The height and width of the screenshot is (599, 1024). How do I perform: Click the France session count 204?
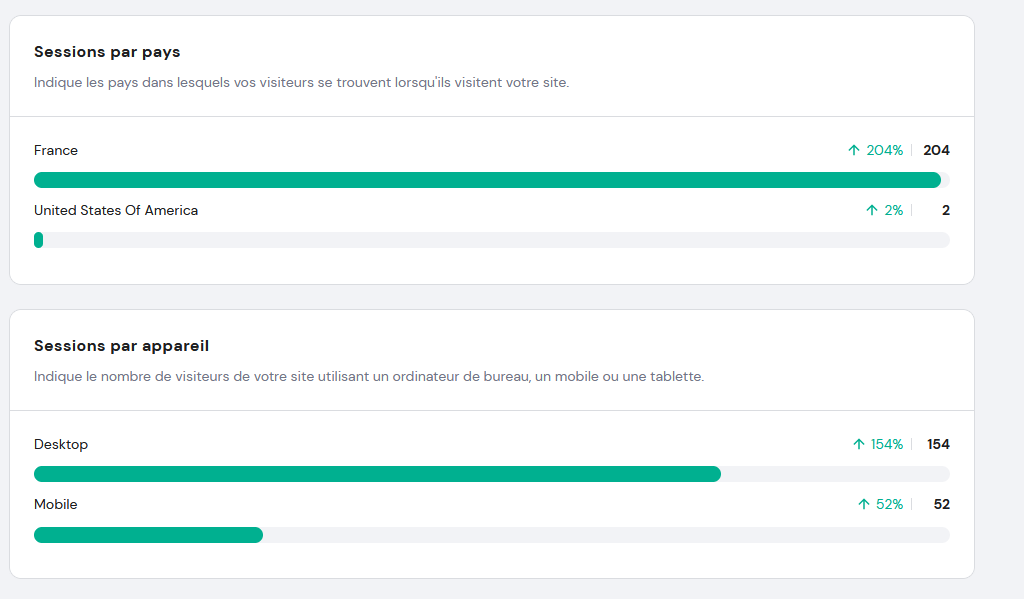[x=936, y=150]
